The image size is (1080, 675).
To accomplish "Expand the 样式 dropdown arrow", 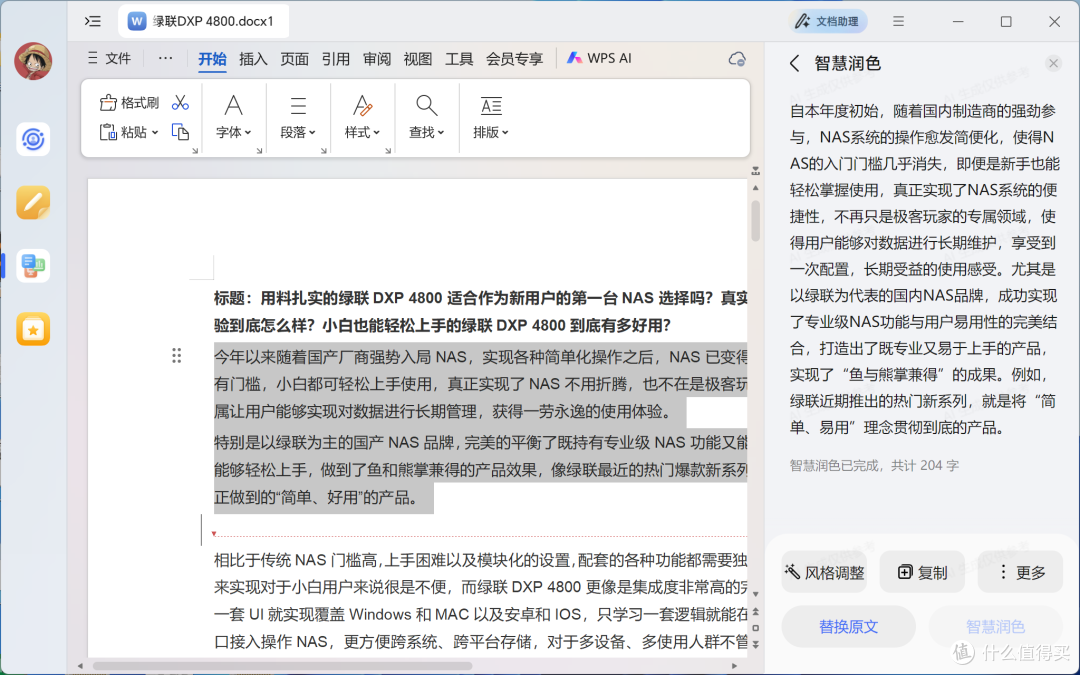I will 377,132.
